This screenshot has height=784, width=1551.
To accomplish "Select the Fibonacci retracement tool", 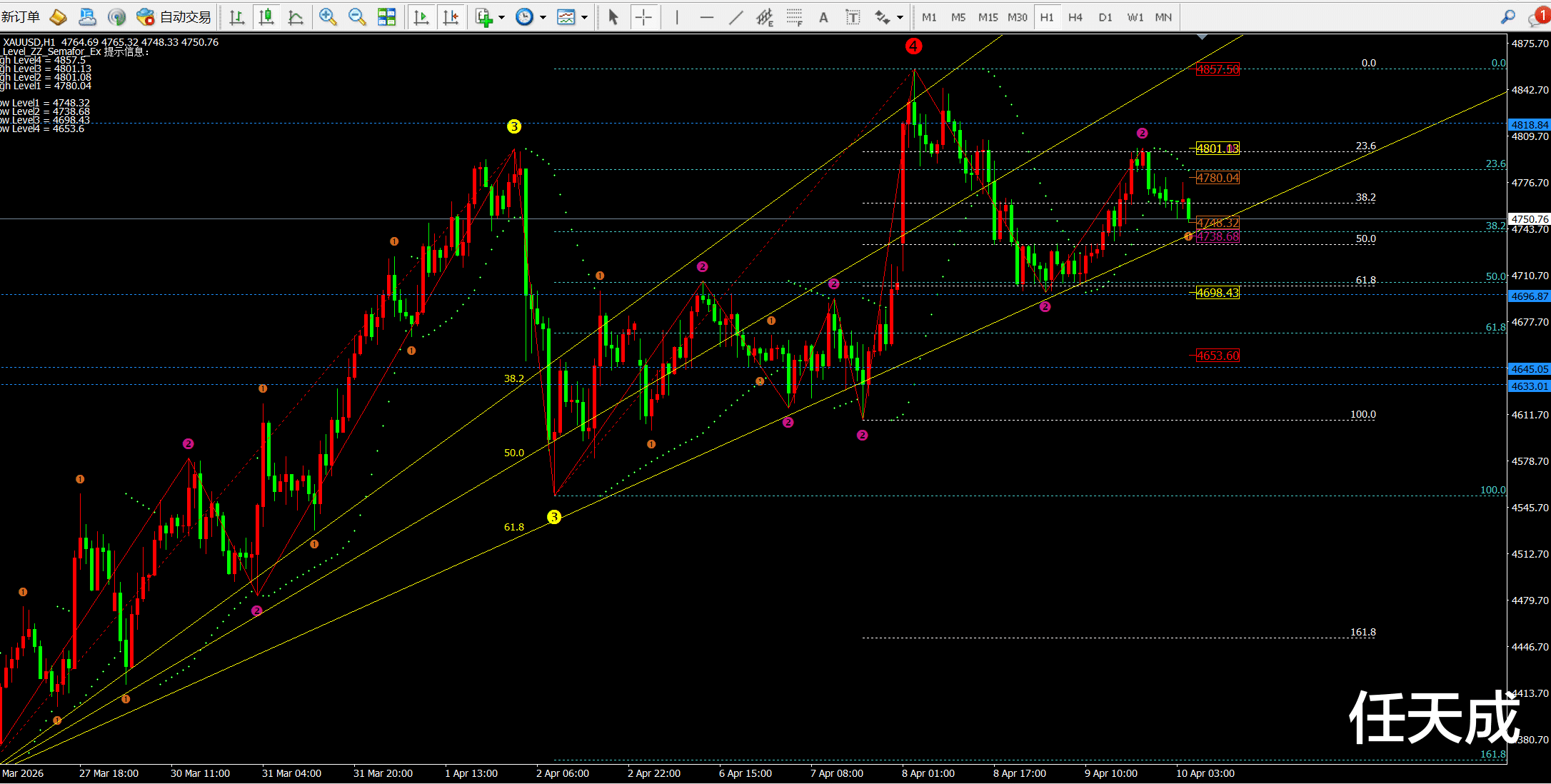I will [795, 17].
